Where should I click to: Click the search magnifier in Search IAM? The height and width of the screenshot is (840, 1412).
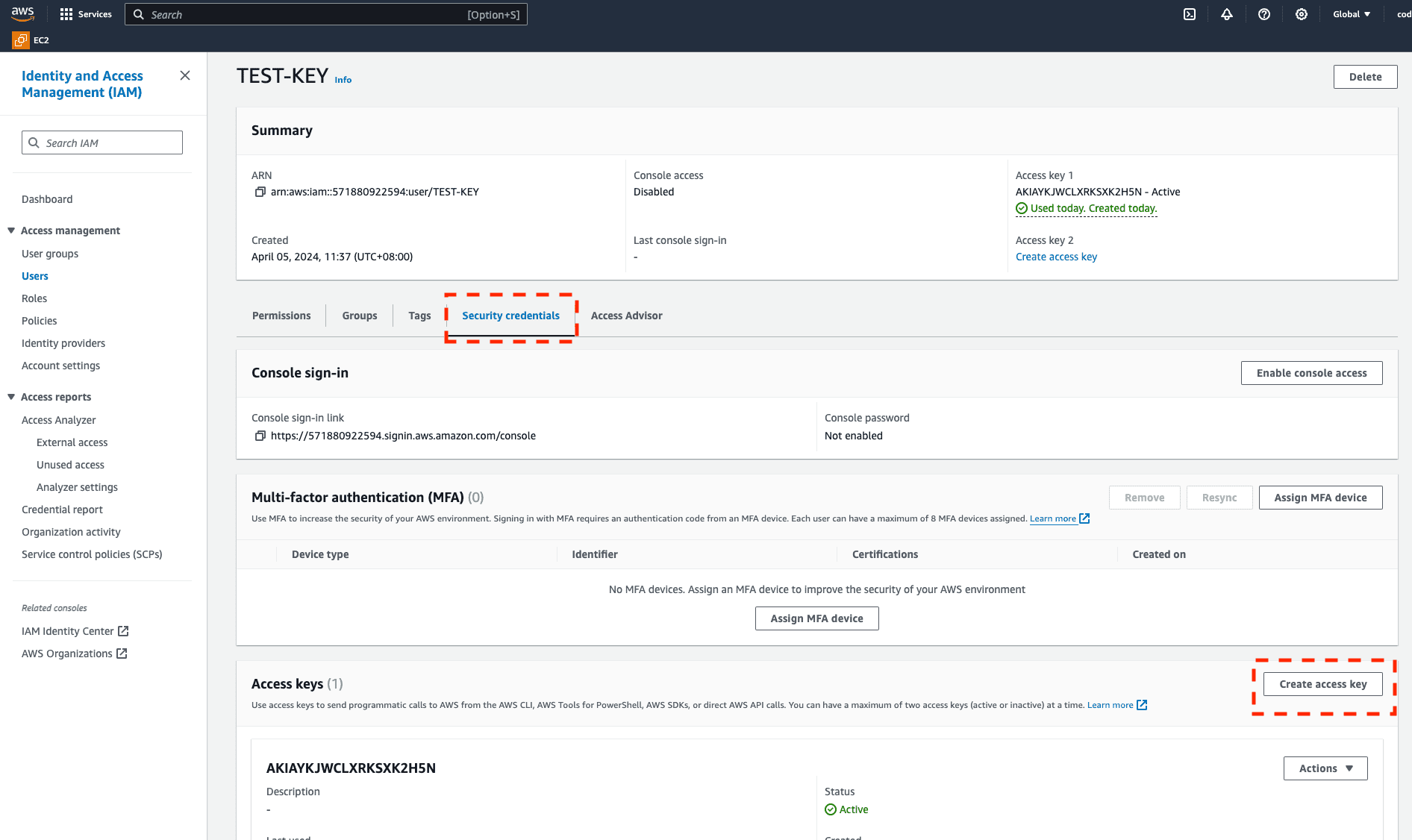pos(34,142)
